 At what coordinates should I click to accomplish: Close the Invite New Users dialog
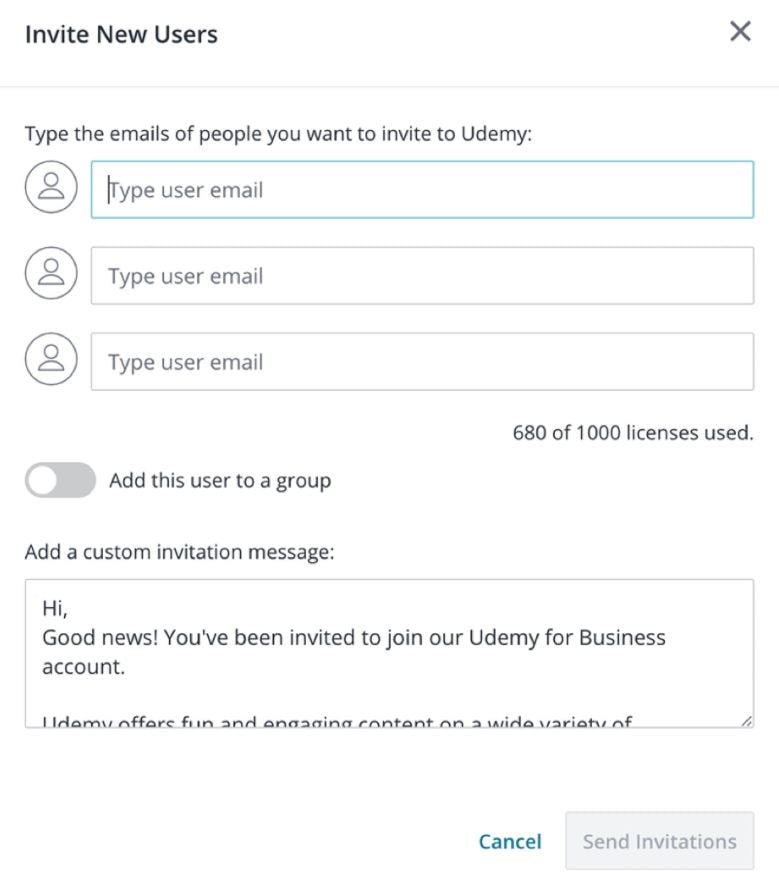(740, 32)
